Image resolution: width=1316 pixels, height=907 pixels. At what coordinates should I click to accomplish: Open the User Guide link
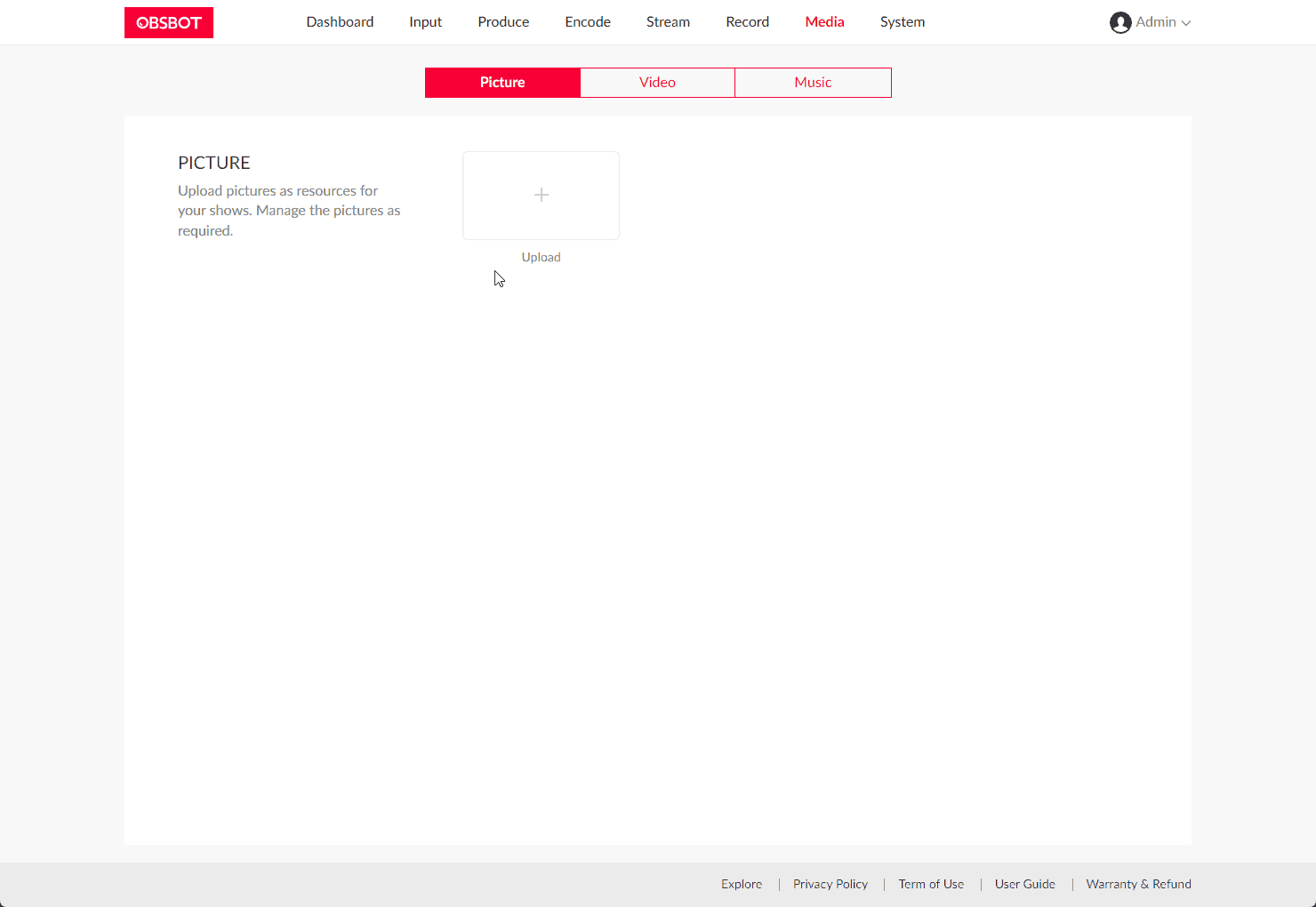(1025, 884)
